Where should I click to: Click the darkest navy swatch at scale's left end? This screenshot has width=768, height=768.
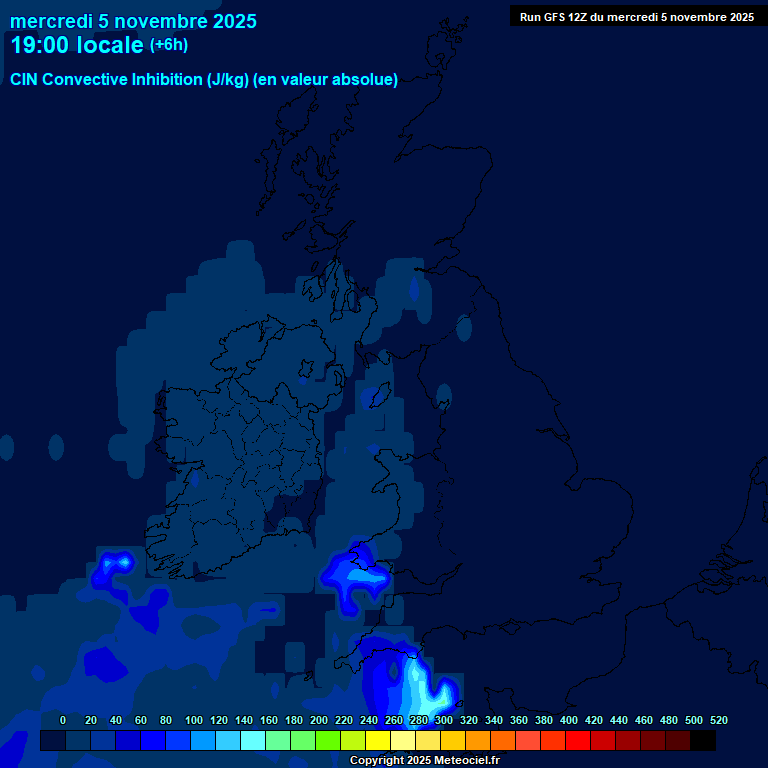[52, 741]
